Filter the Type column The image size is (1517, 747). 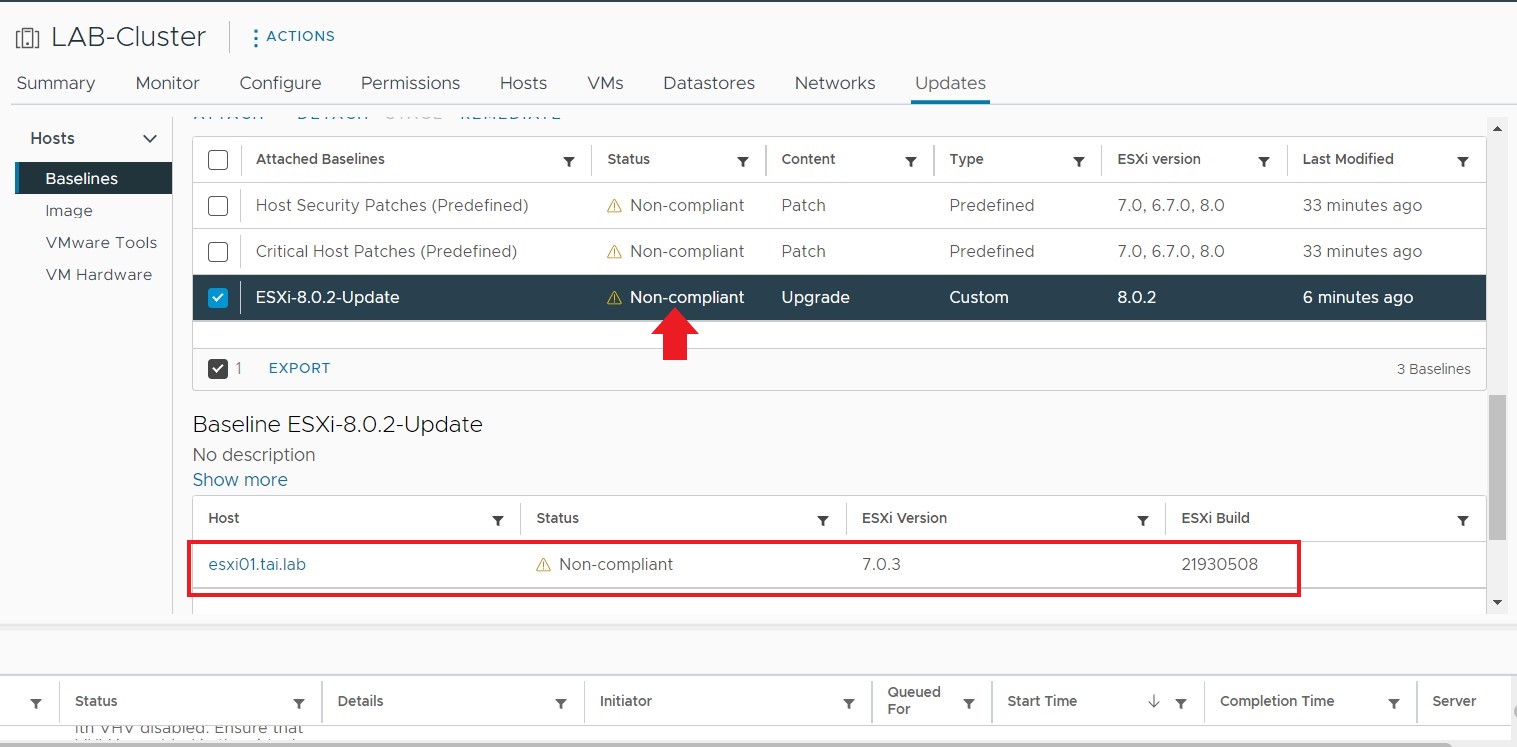[1079, 161]
